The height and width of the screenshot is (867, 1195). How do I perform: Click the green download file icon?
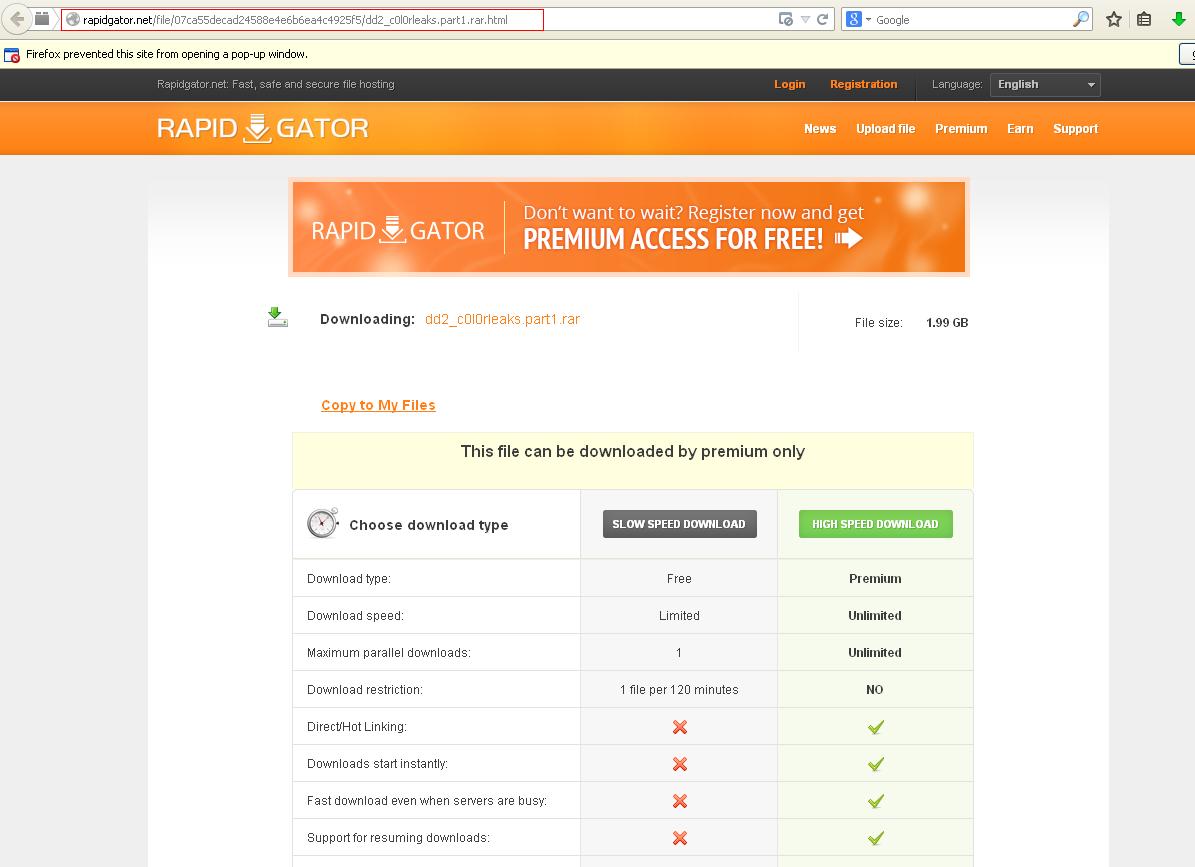(277, 317)
